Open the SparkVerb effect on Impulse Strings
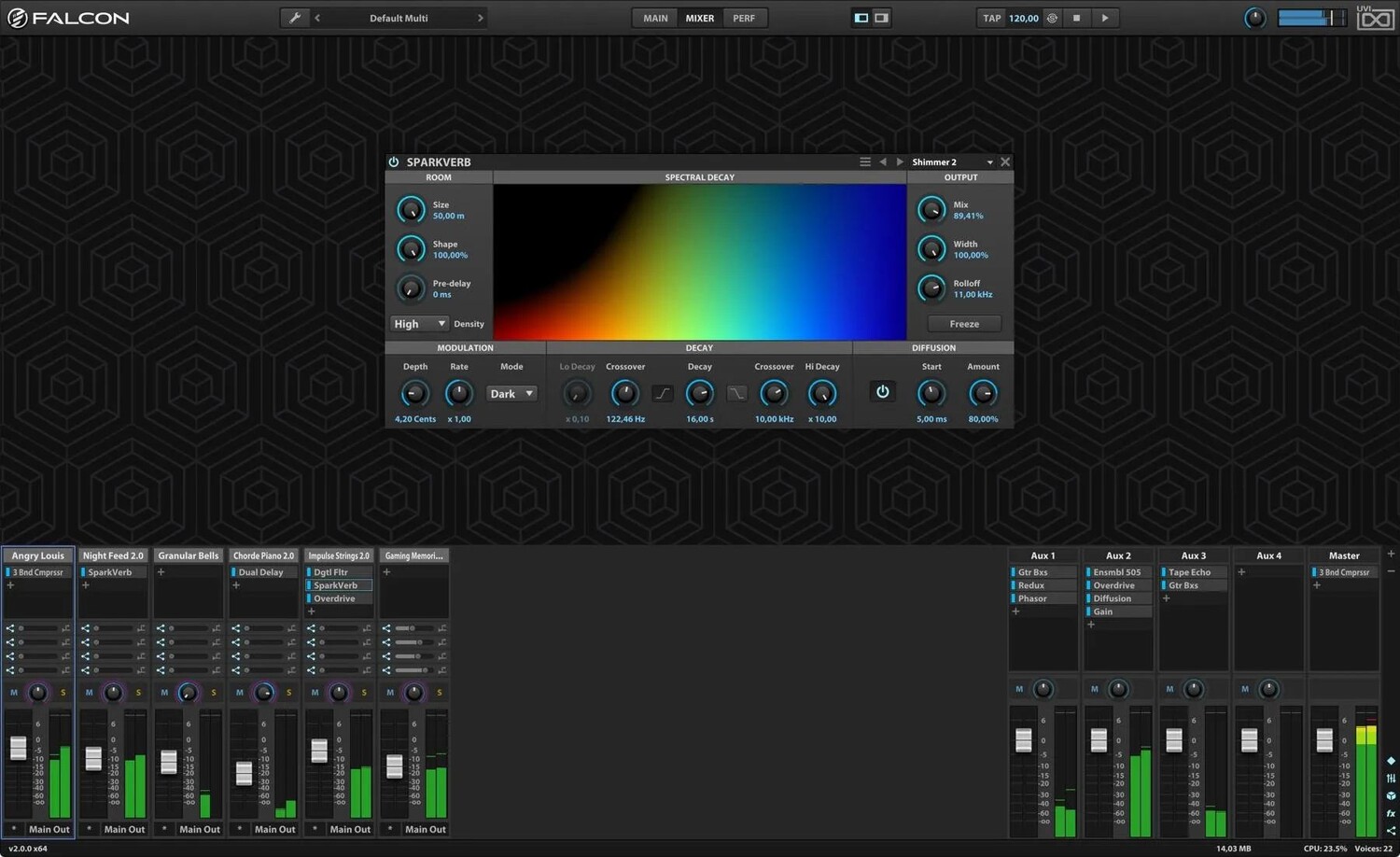Image resolution: width=1400 pixels, height=857 pixels. [x=340, y=585]
